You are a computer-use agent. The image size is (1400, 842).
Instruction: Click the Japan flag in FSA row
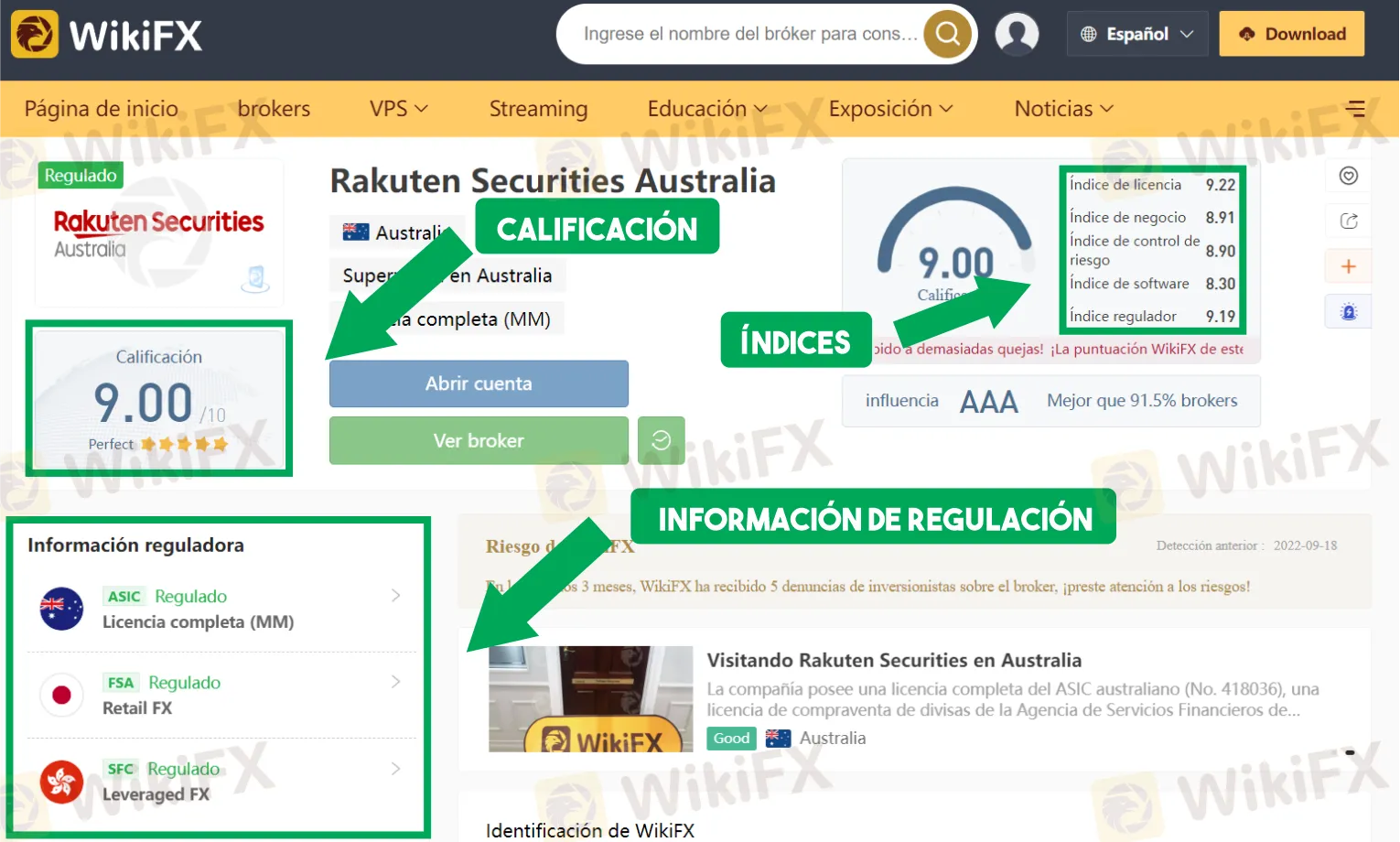tap(61, 695)
